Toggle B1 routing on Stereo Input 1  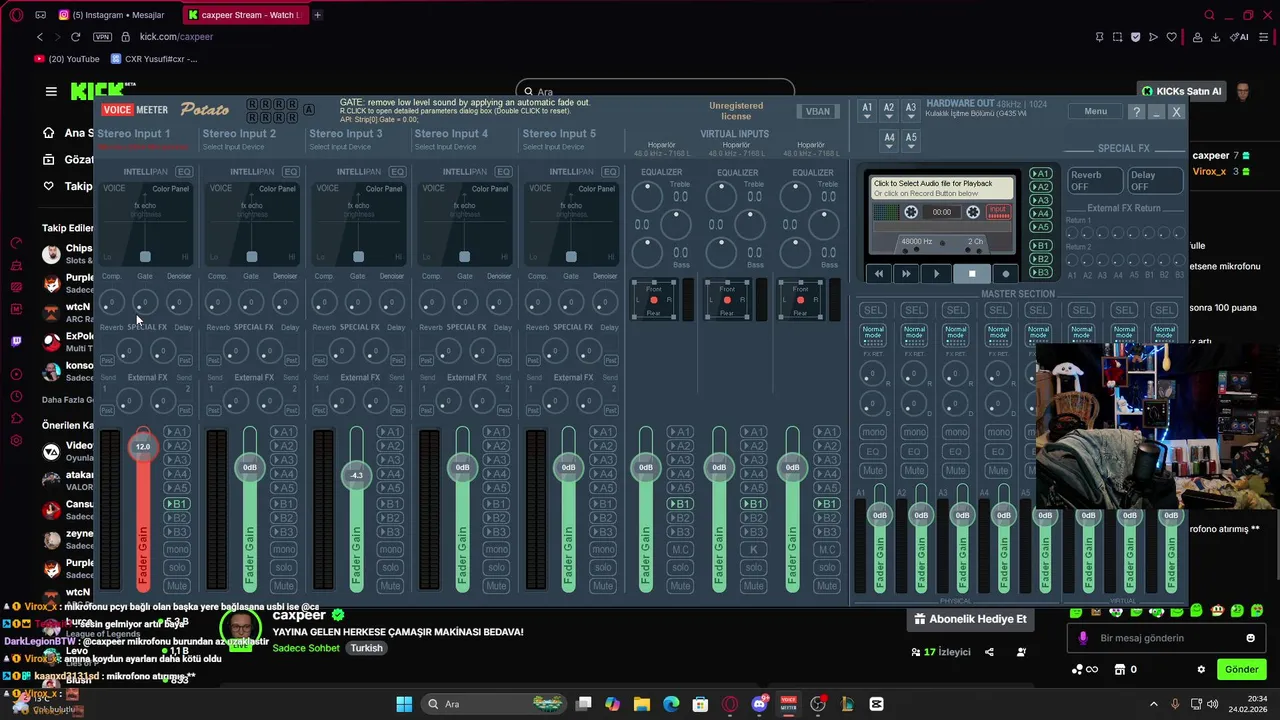177,504
